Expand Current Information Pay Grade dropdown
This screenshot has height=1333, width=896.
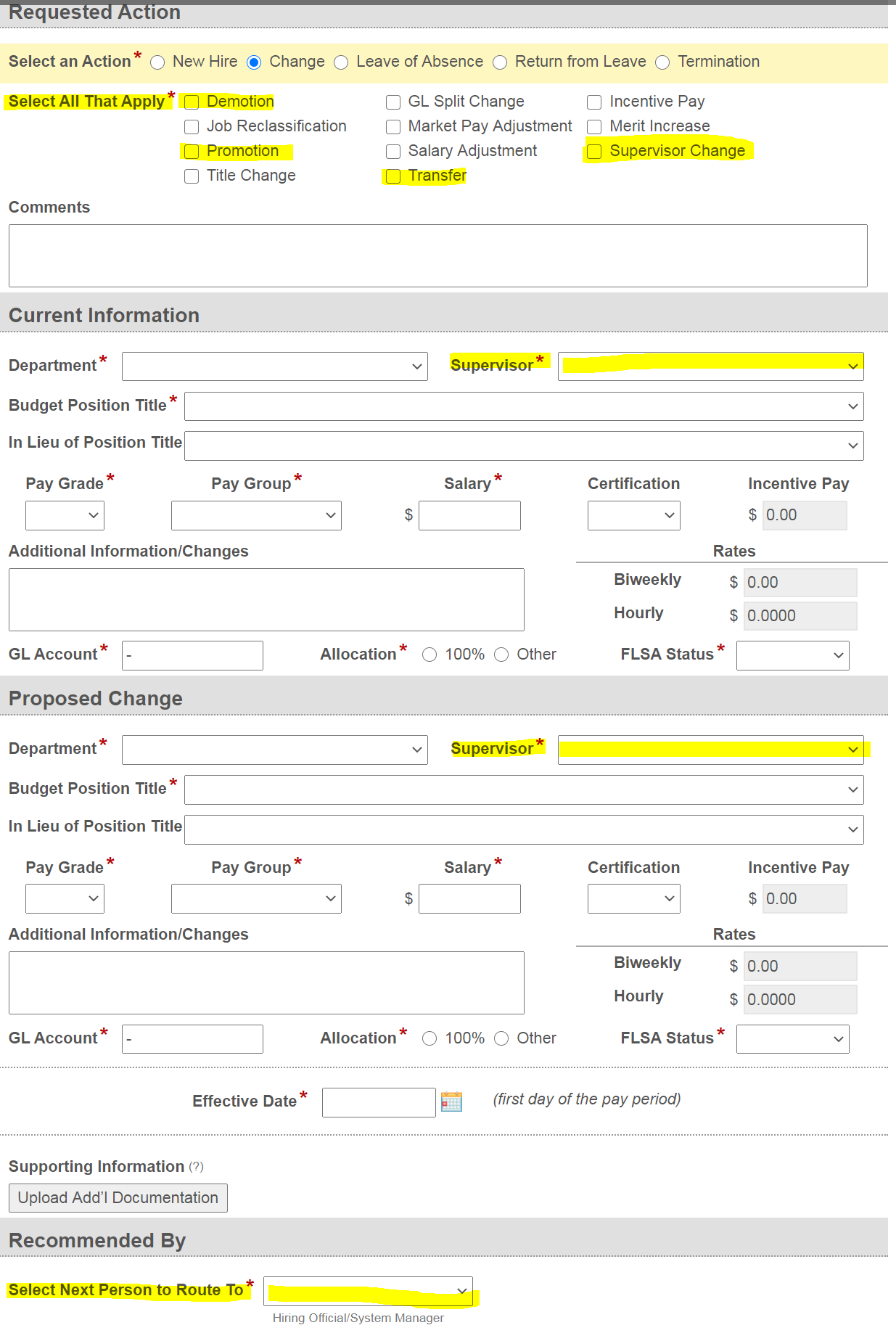point(65,515)
